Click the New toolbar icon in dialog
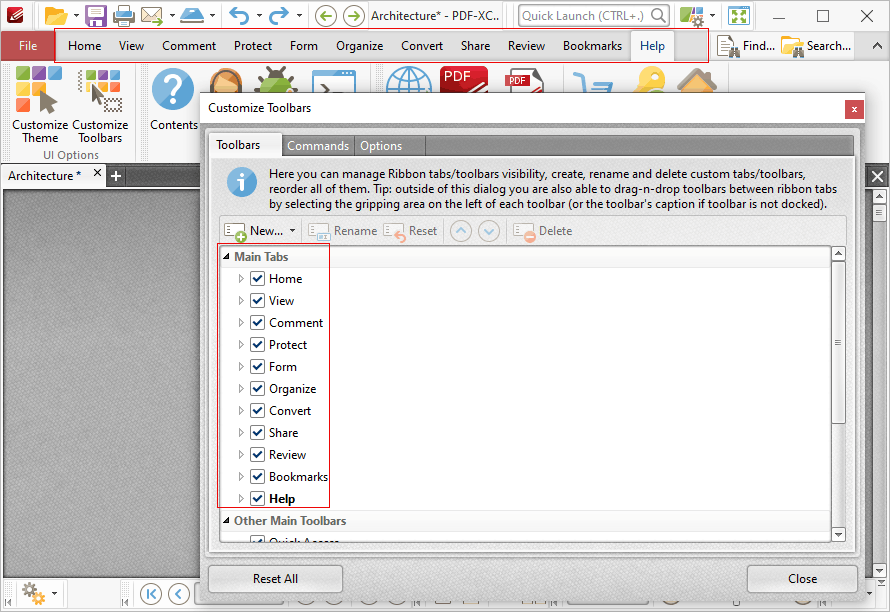The width and height of the screenshot is (890, 612). [x=235, y=231]
